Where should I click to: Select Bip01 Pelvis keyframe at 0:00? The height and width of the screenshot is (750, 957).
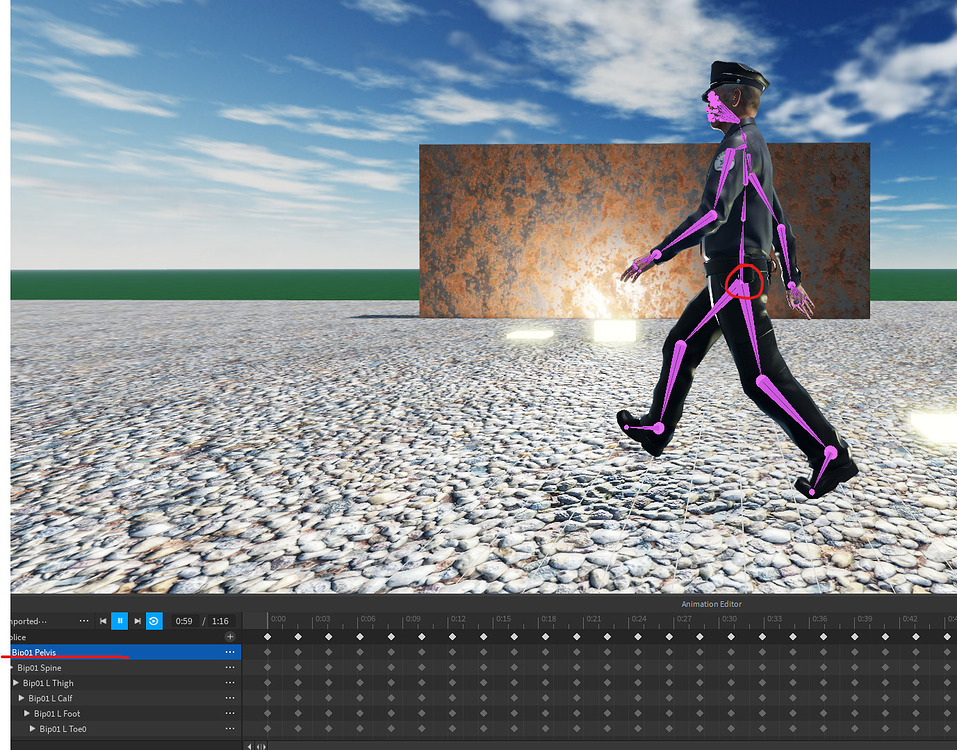pyautogui.click(x=267, y=652)
